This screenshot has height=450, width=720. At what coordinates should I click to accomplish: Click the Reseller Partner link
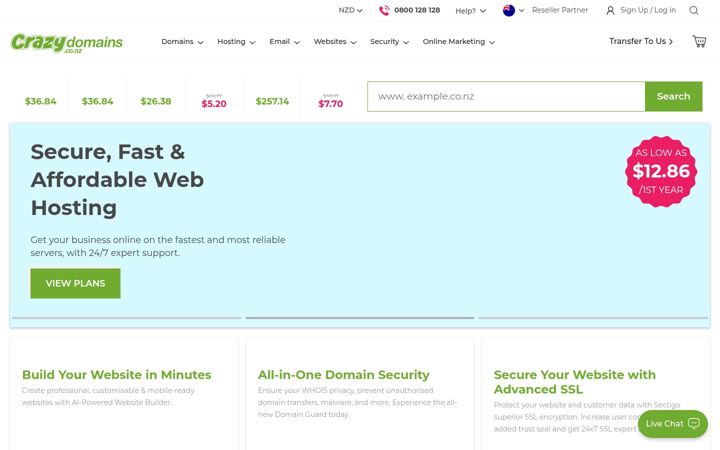[560, 10]
